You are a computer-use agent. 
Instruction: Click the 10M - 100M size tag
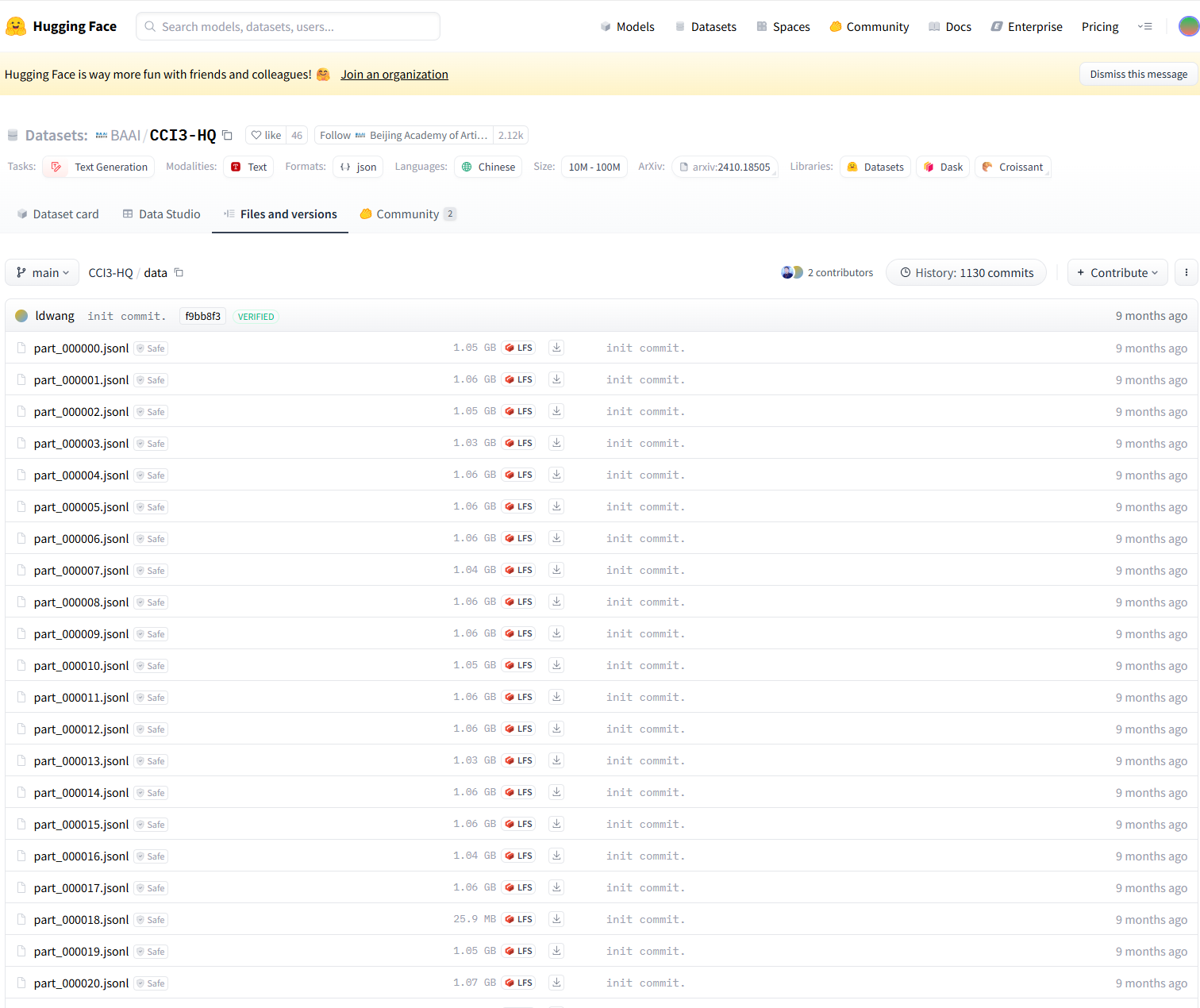point(594,167)
